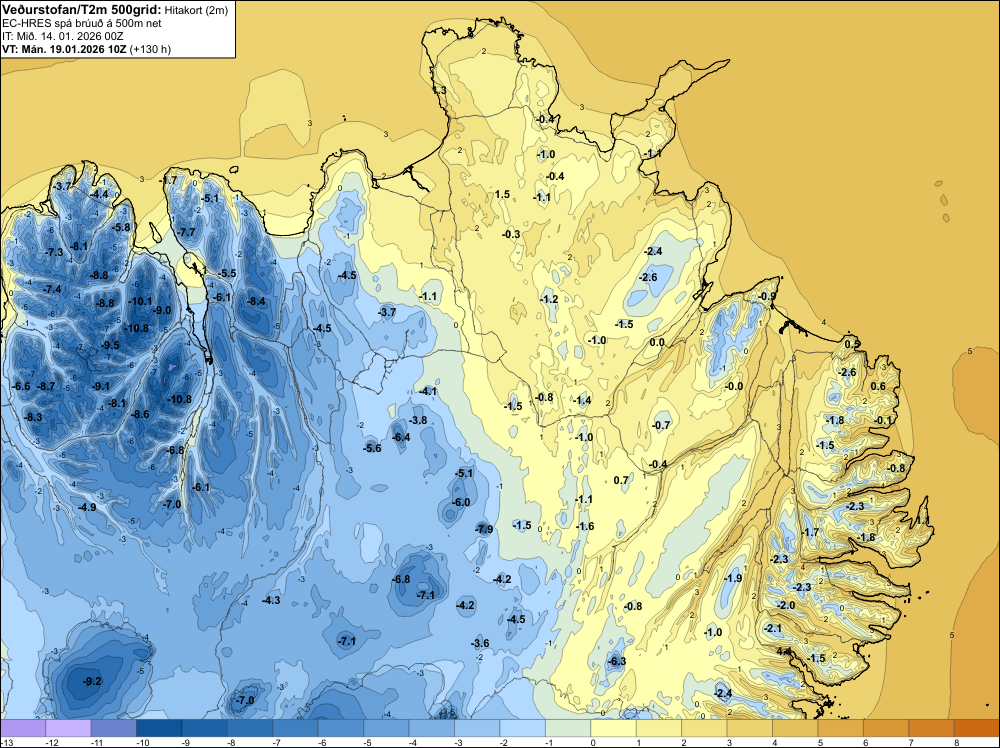Select the '4.4' label on the southeast coast
This screenshot has height=748, width=1000.
pyautogui.click(x=784, y=651)
